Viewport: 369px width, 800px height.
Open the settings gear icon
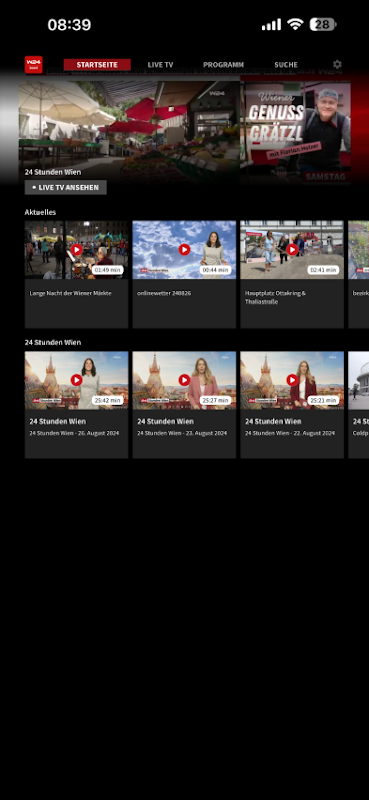tap(337, 64)
